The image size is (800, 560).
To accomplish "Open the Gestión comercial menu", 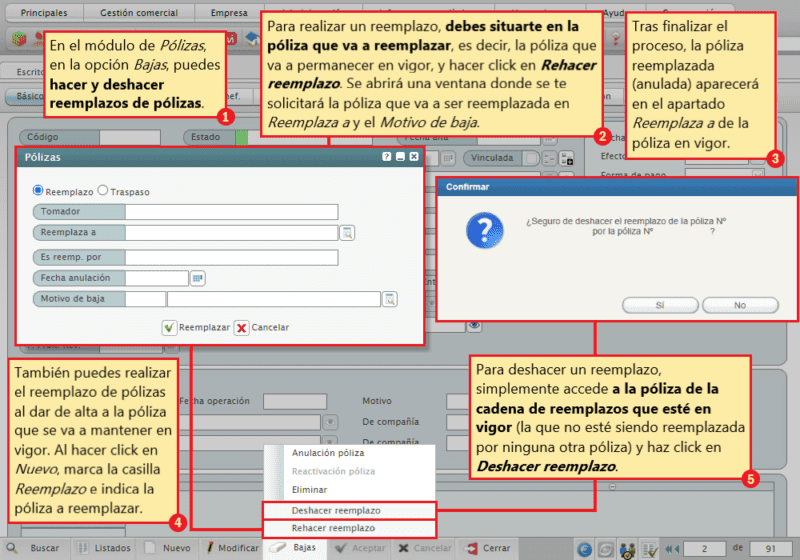I will [x=140, y=12].
